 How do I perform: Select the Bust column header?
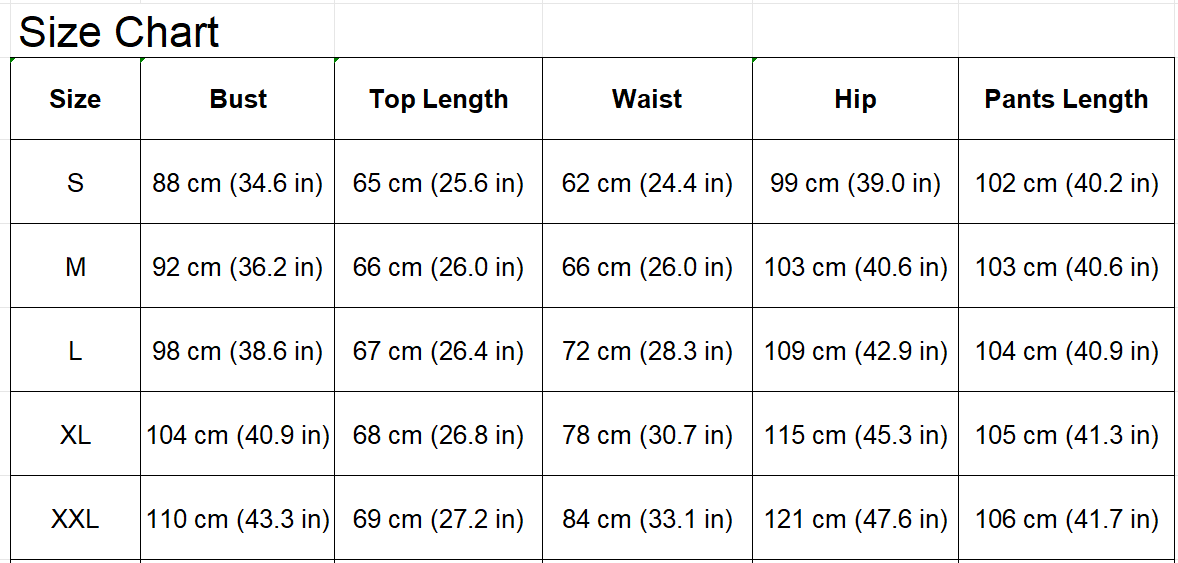point(238,99)
